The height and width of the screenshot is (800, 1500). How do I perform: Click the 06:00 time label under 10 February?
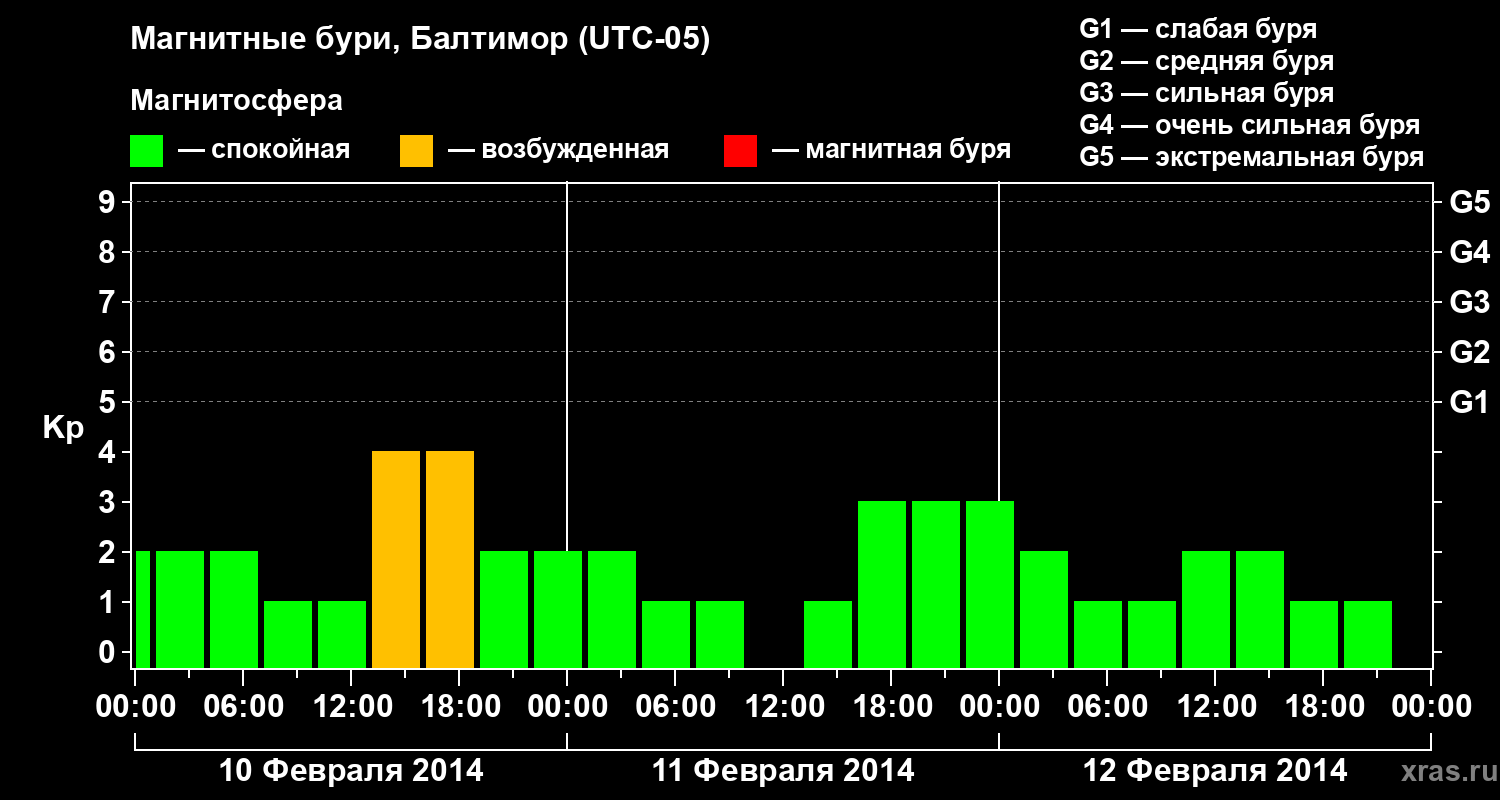pyautogui.click(x=243, y=706)
